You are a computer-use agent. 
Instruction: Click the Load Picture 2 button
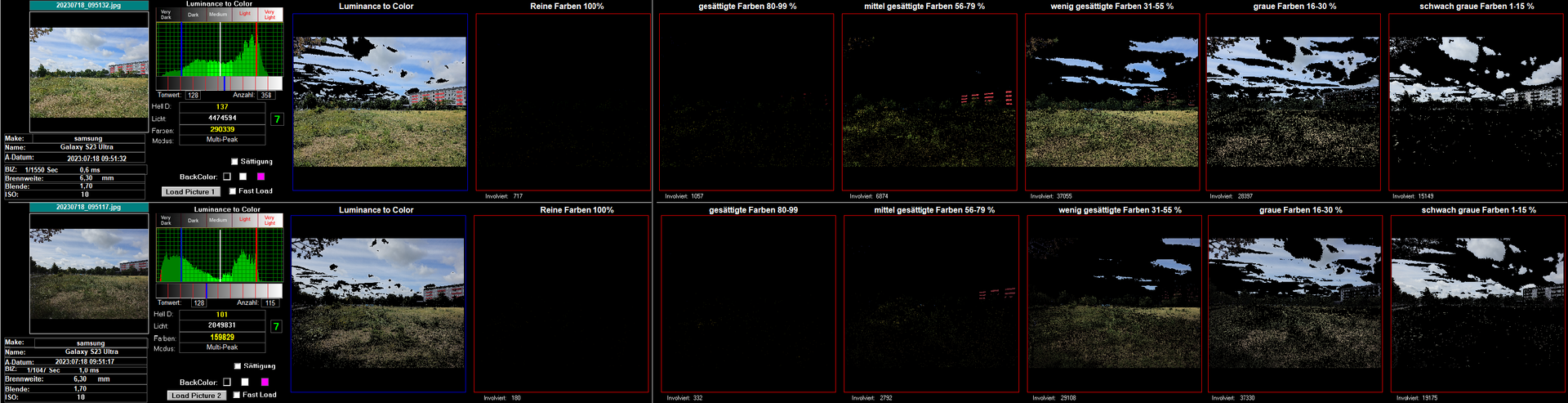click(x=196, y=396)
